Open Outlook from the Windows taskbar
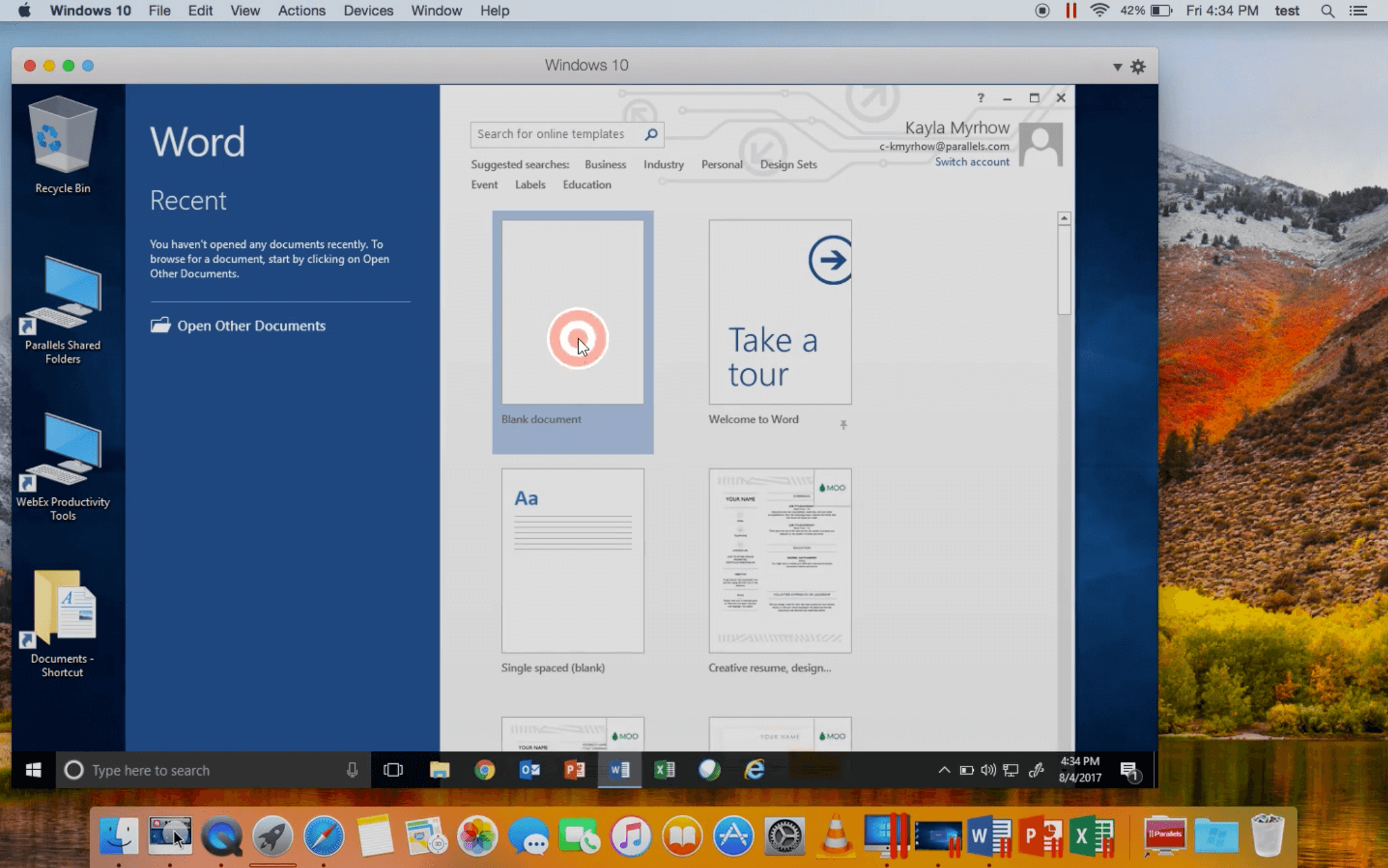The image size is (1388, 868). pos(529,770)
